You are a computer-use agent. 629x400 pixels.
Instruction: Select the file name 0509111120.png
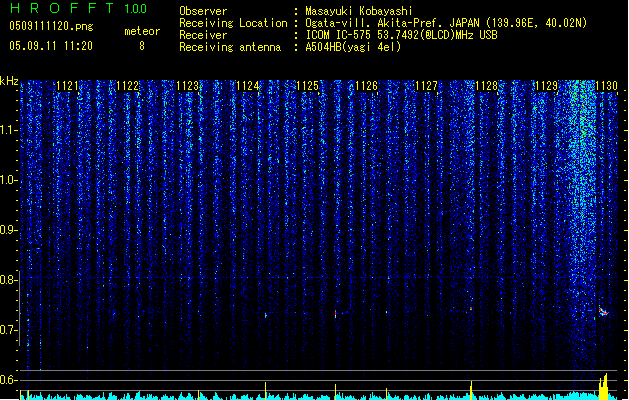51,26
